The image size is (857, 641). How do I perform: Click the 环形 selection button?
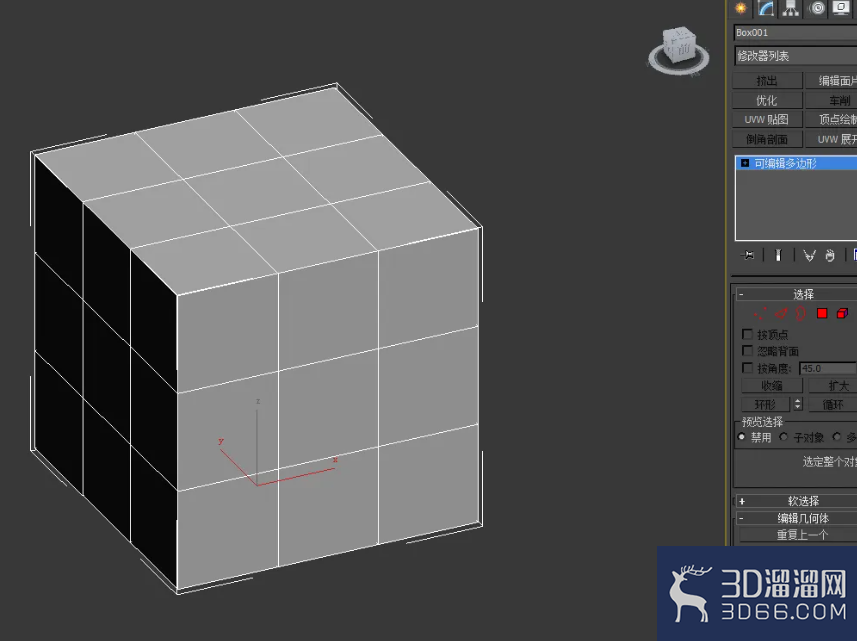(765, 405)
